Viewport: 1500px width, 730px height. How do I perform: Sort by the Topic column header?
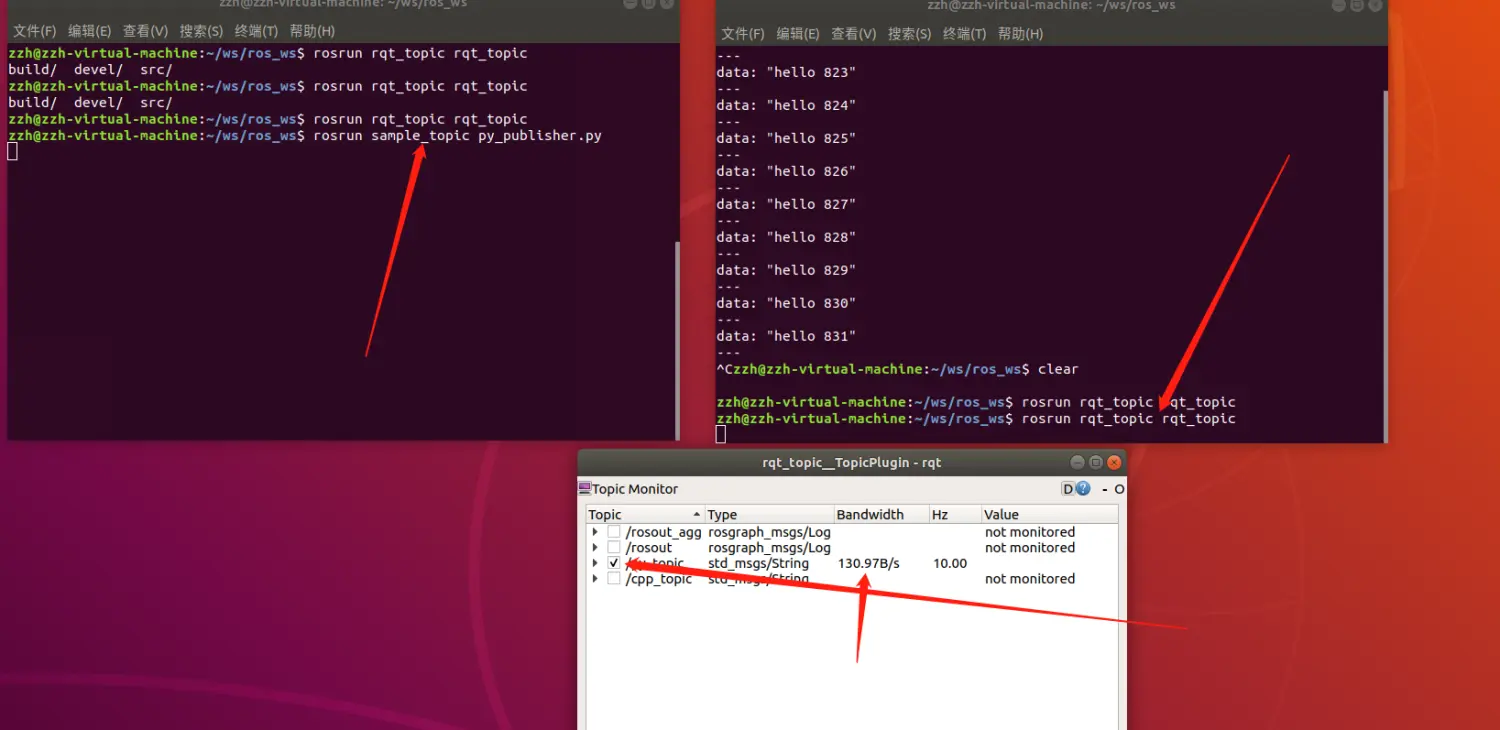[645, 514]
